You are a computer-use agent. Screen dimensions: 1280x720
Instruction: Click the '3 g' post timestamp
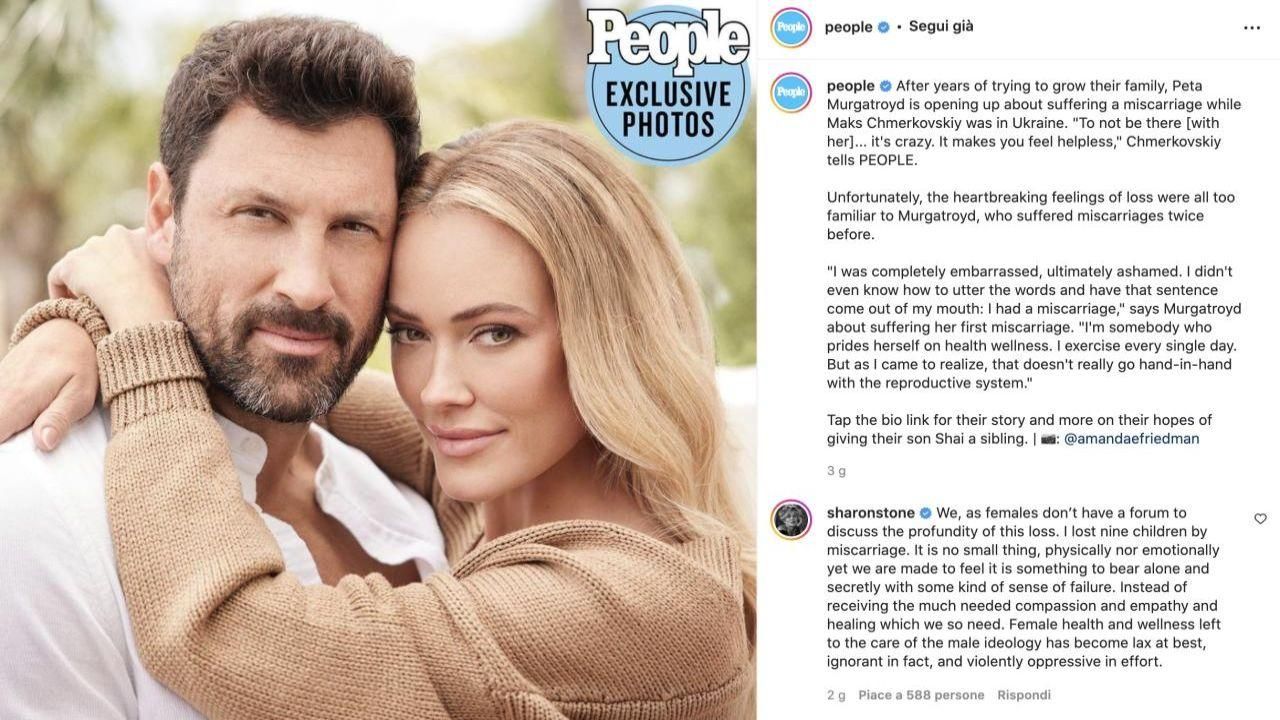coord(836,470)
